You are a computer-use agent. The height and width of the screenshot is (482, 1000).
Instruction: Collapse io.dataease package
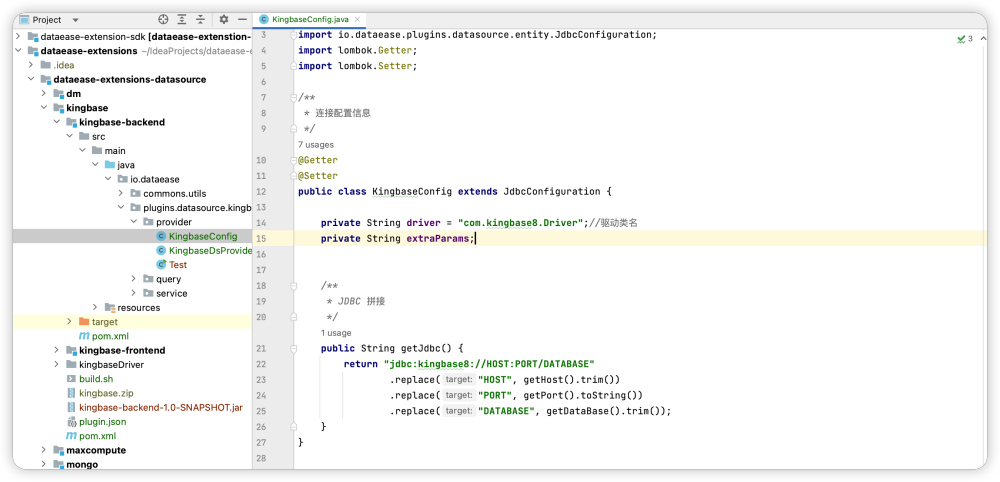pos(107,179)
